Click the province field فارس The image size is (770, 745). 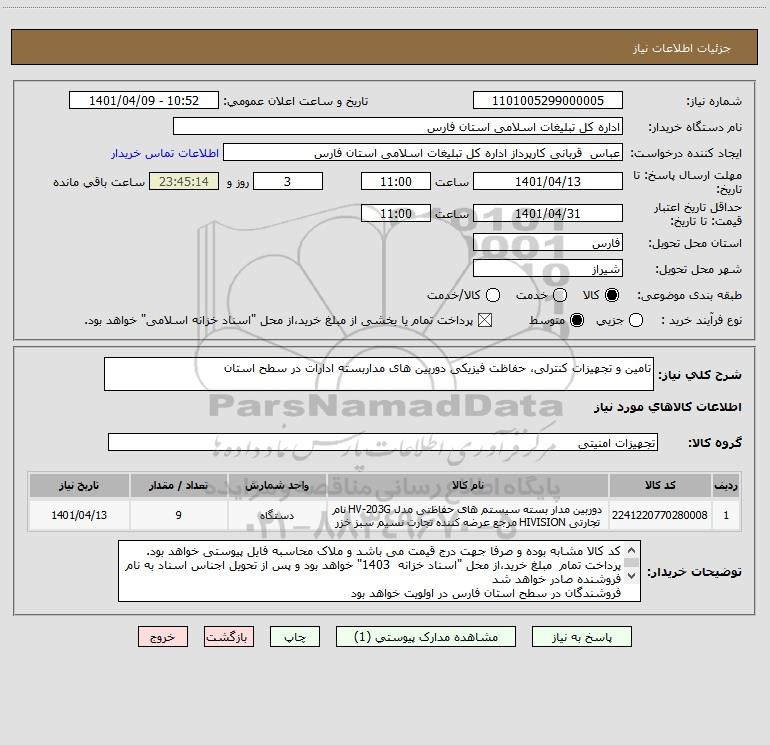click(x=548, y=243)
